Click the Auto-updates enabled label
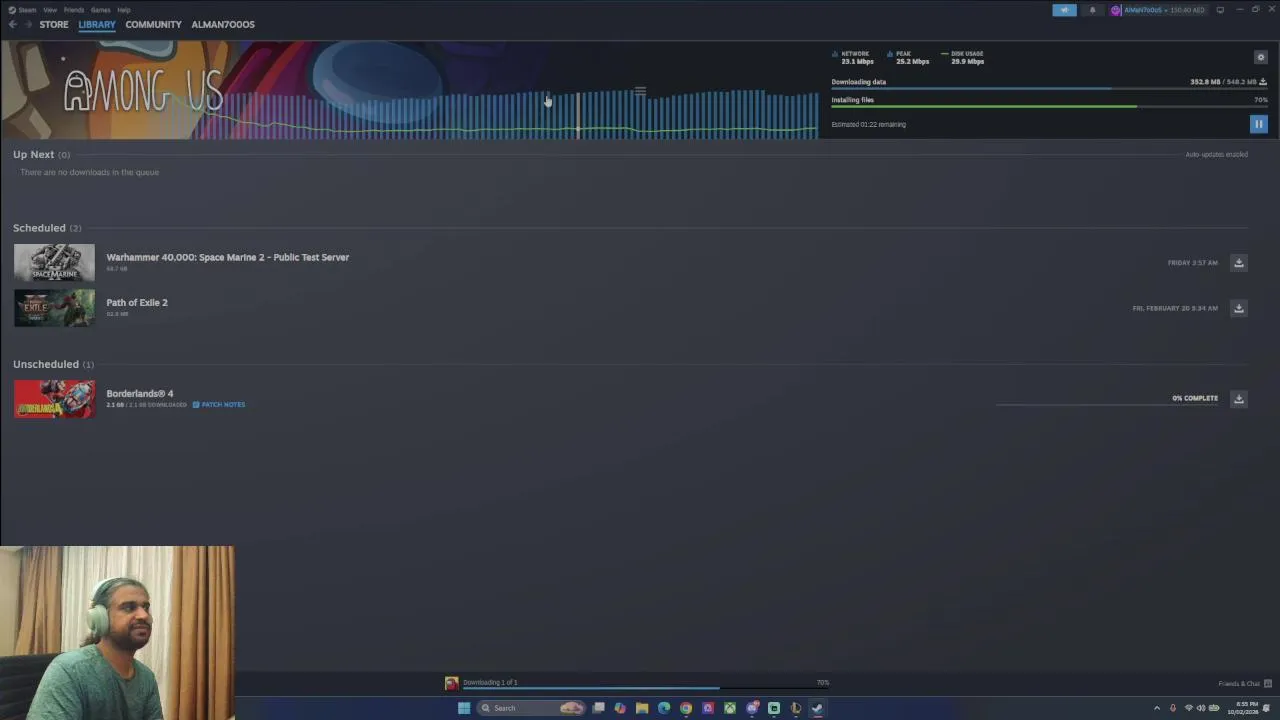Viewport: 1280px width, 720px height. [1216, 155]
